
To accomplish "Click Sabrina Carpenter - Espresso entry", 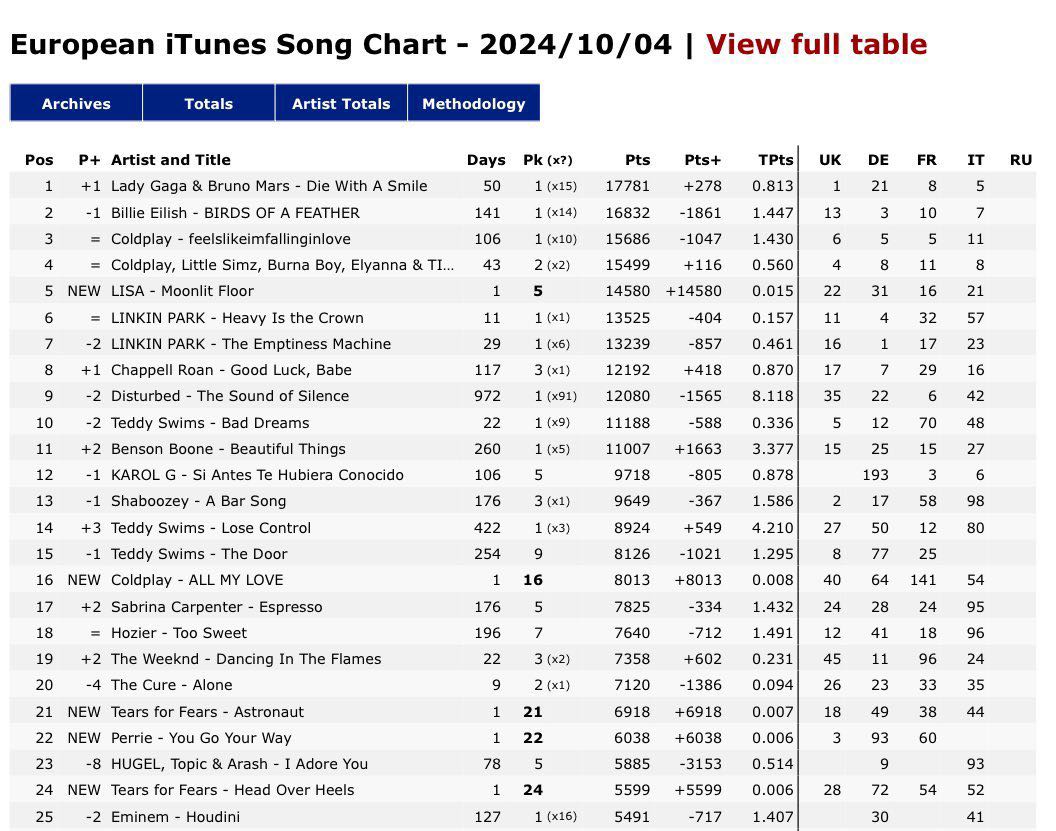I will coord(216,607).
